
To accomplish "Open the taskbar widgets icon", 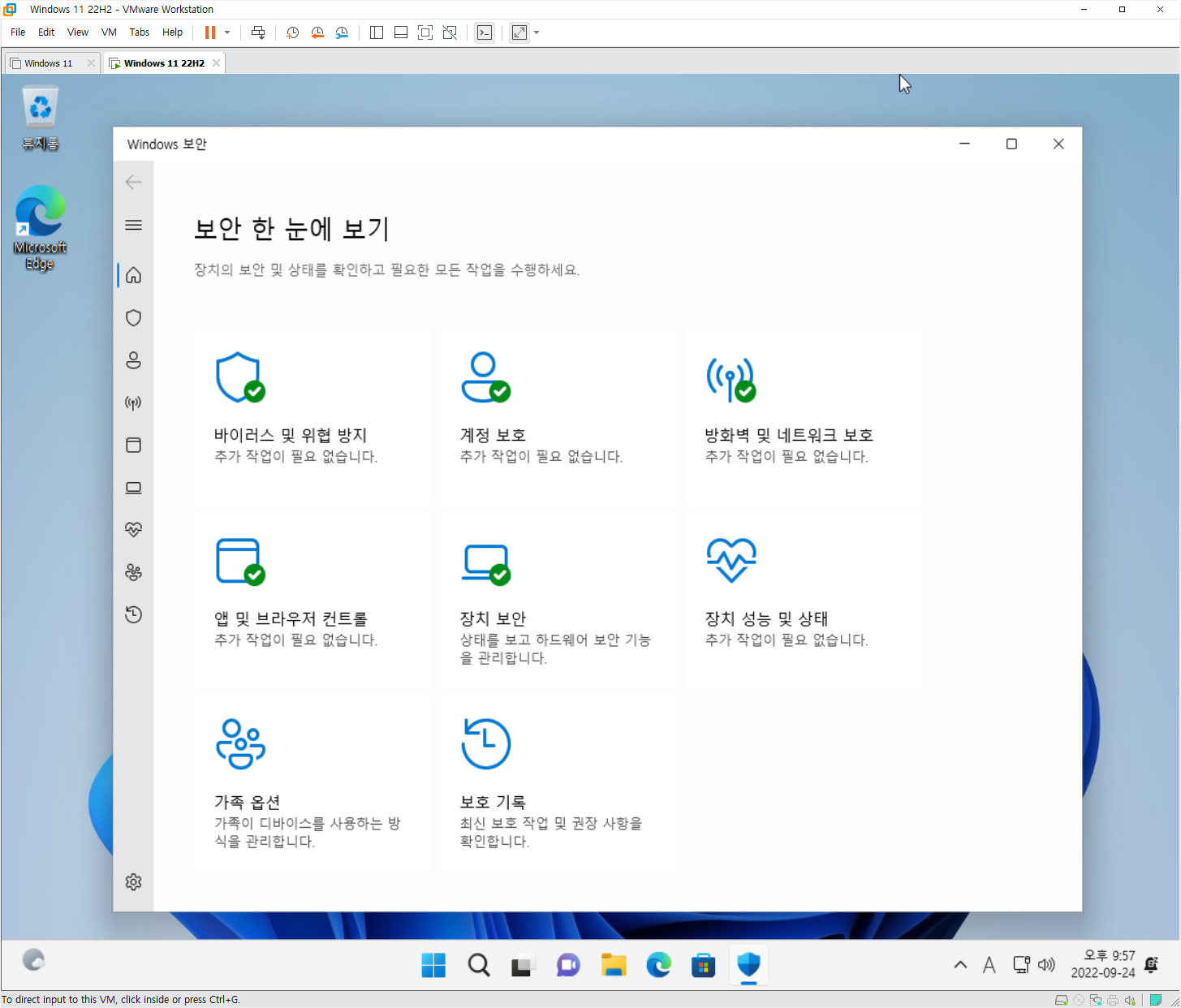I will coord(33,960).
